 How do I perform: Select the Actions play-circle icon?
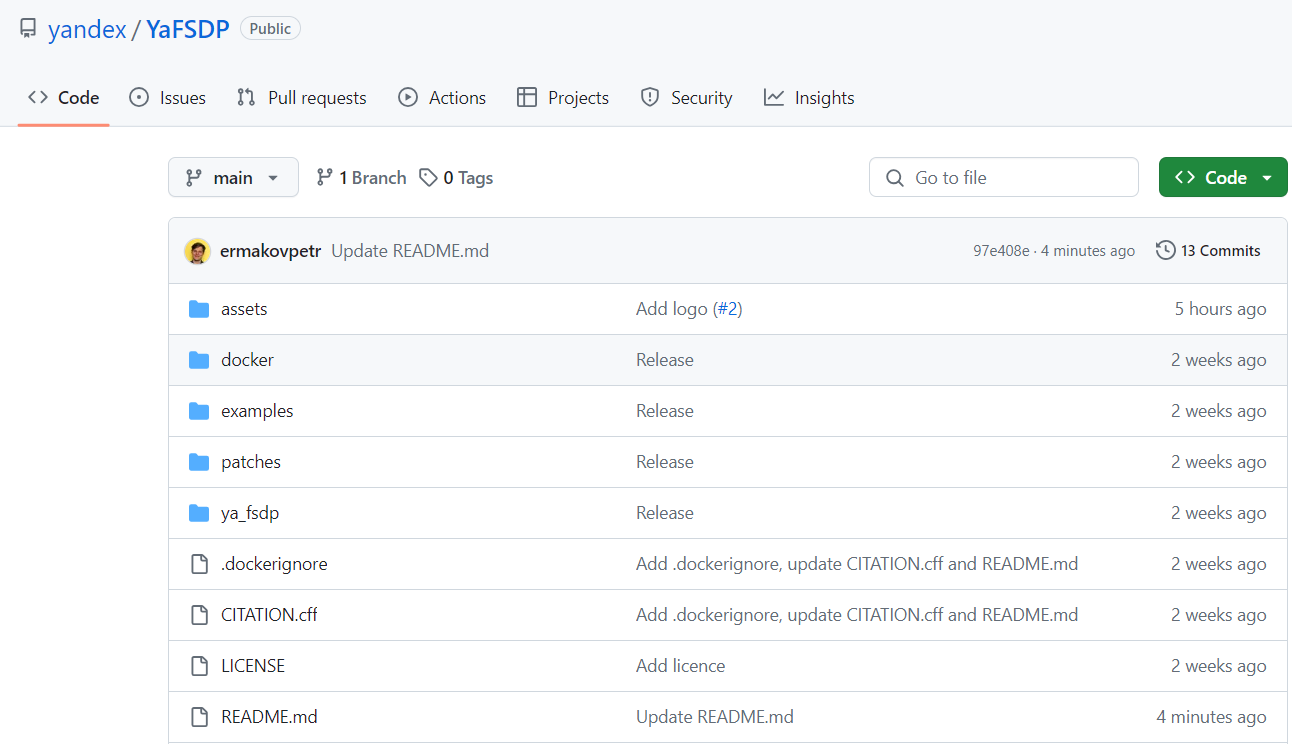click(x=407, y=97)
